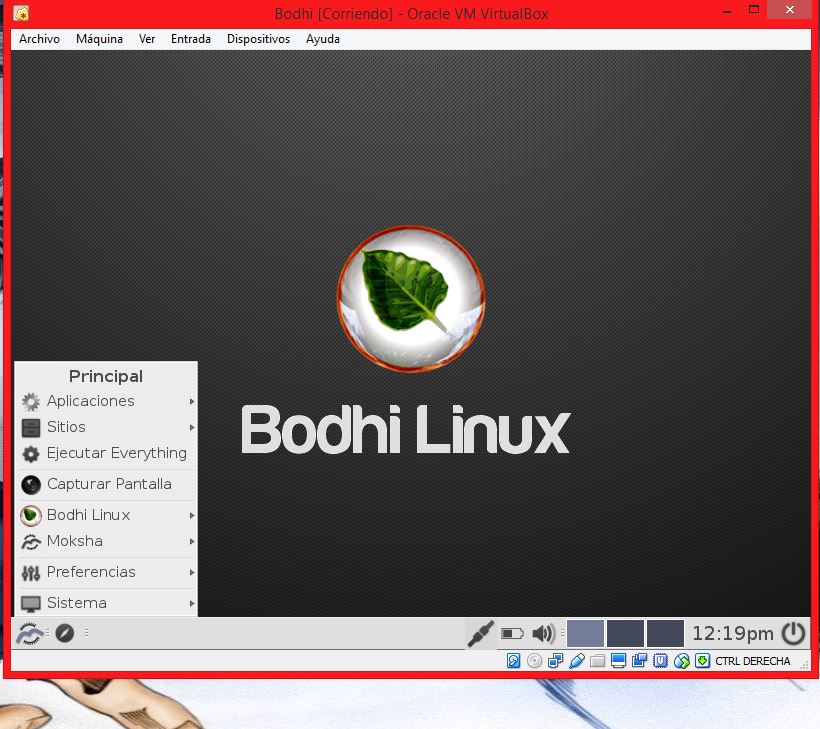
Task: Click the network connection plug icon
Action: coord(481,633)
